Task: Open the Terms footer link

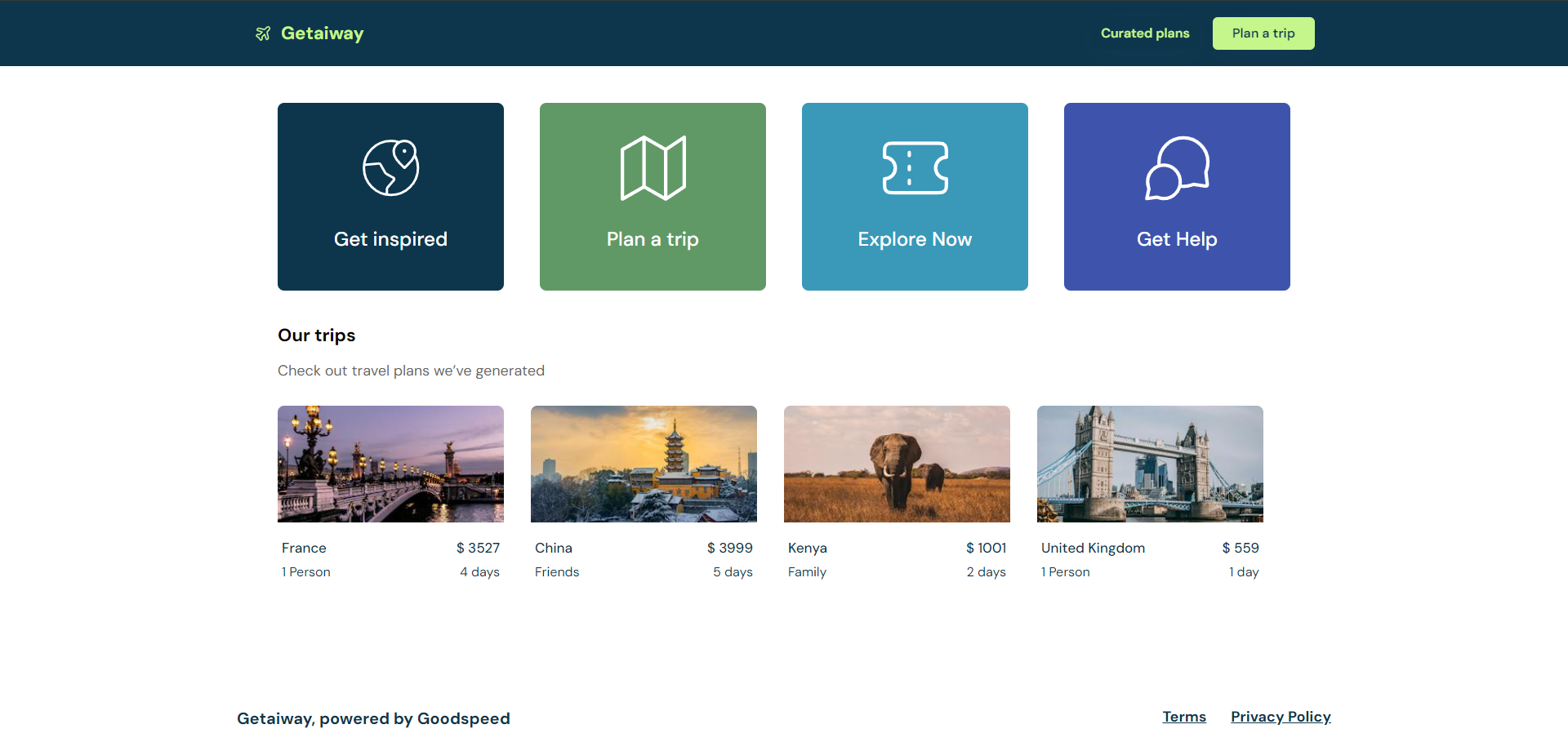Action: [1184, 717]
